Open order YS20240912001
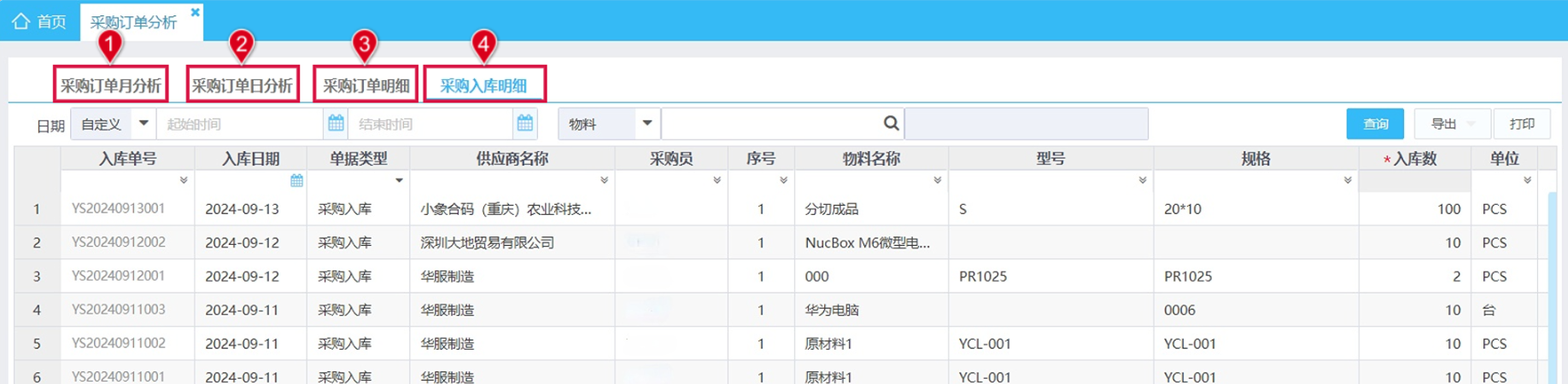This screenshot has width=1568, height=384. (119, 276)
